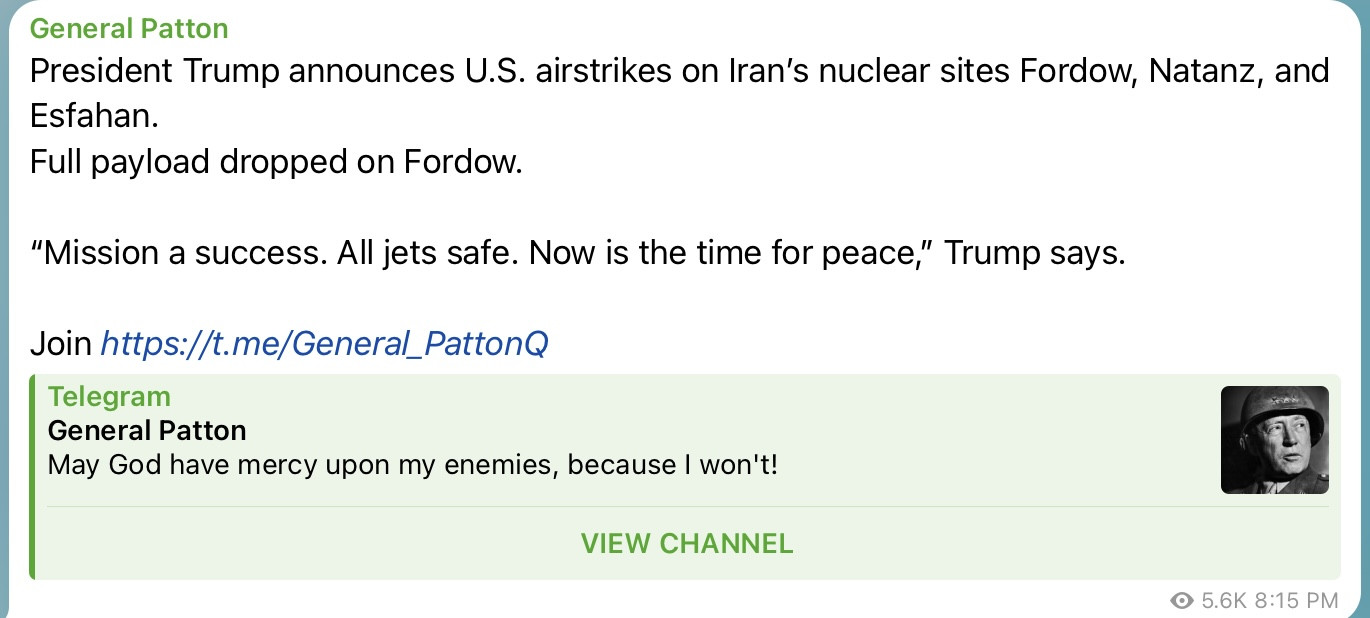The width and height of the screenshot is (1370, 618).
Task: Click the green Telegram preview header
Action: [109, 396]
